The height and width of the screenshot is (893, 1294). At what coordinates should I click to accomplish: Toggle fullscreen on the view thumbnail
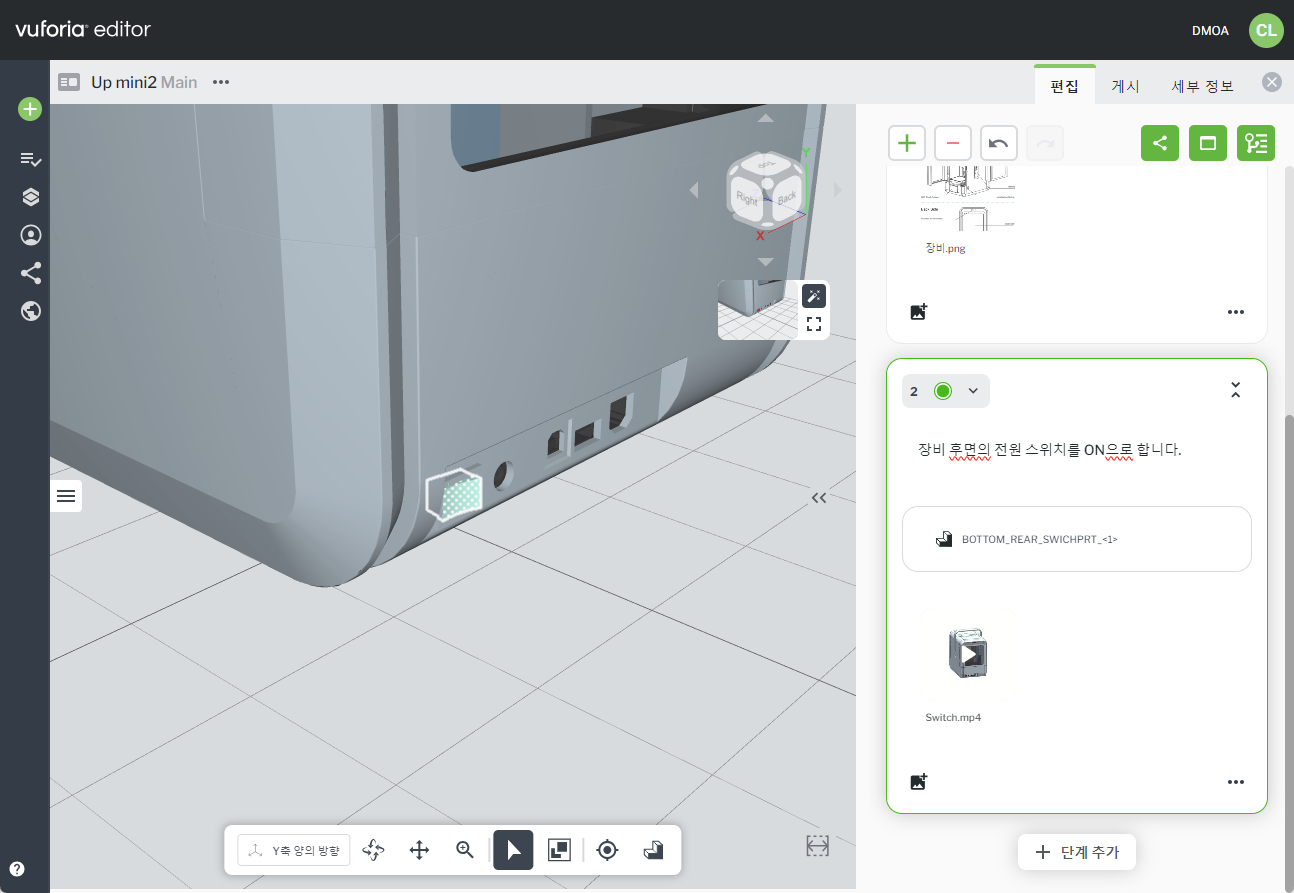pyautogui.click(x=814, y=324)
